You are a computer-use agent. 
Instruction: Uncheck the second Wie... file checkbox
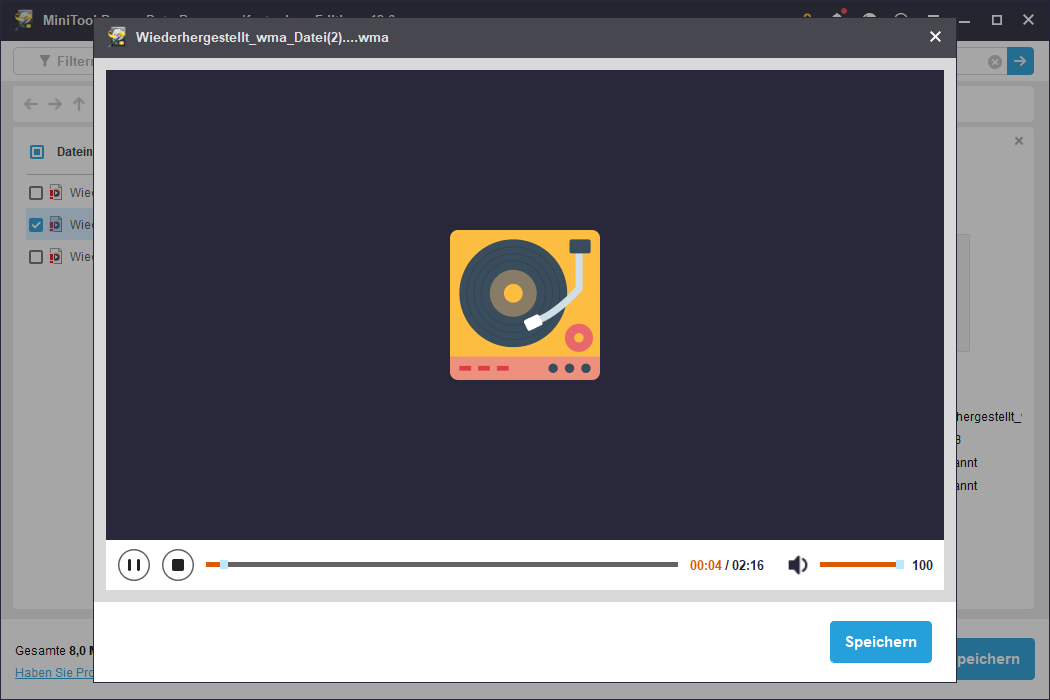(x=36, y=225)
